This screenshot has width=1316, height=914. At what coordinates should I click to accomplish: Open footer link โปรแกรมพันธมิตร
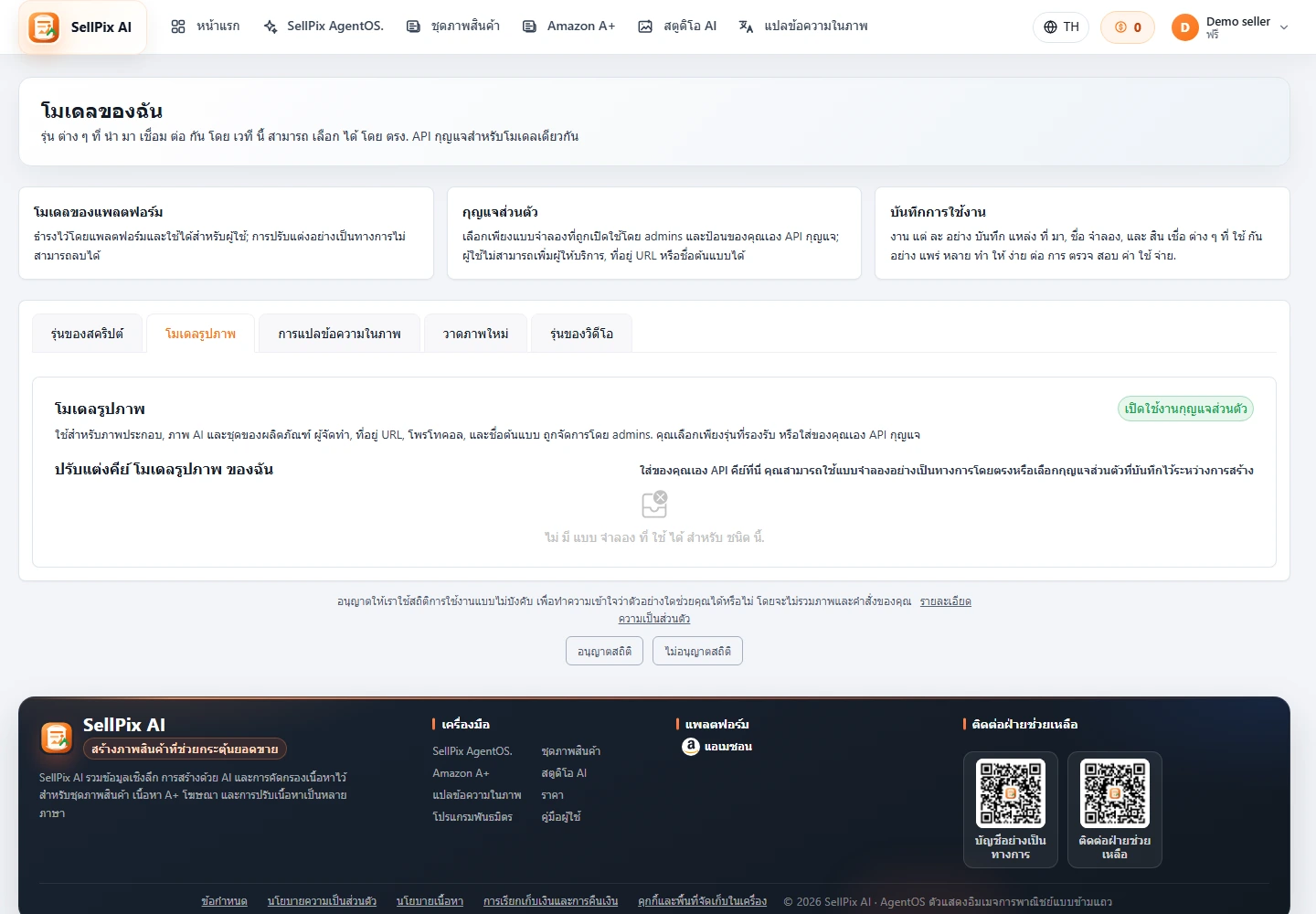[472, 817]
